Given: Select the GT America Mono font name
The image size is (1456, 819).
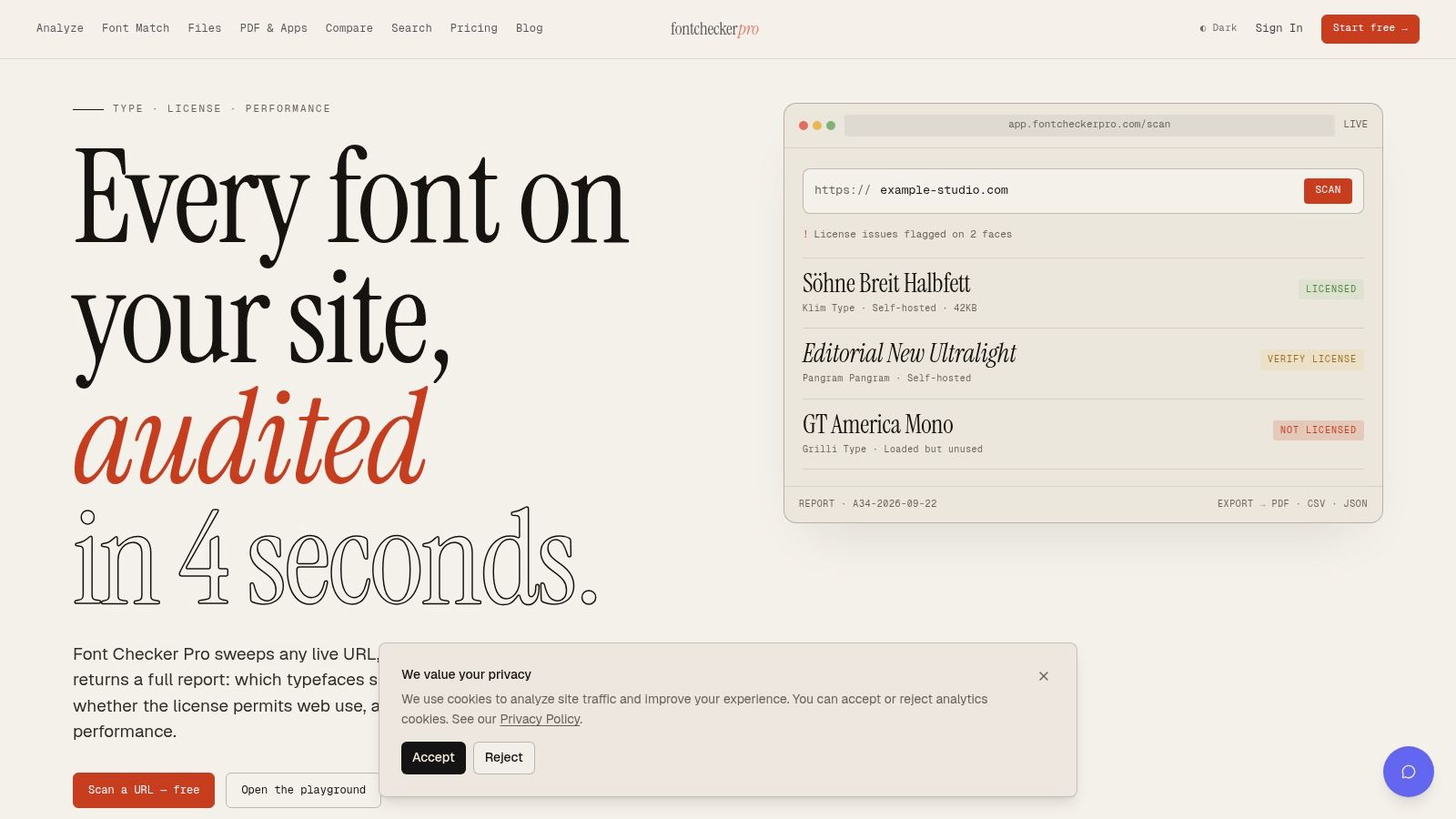Looking at the screenshot, I should [877, 424].
